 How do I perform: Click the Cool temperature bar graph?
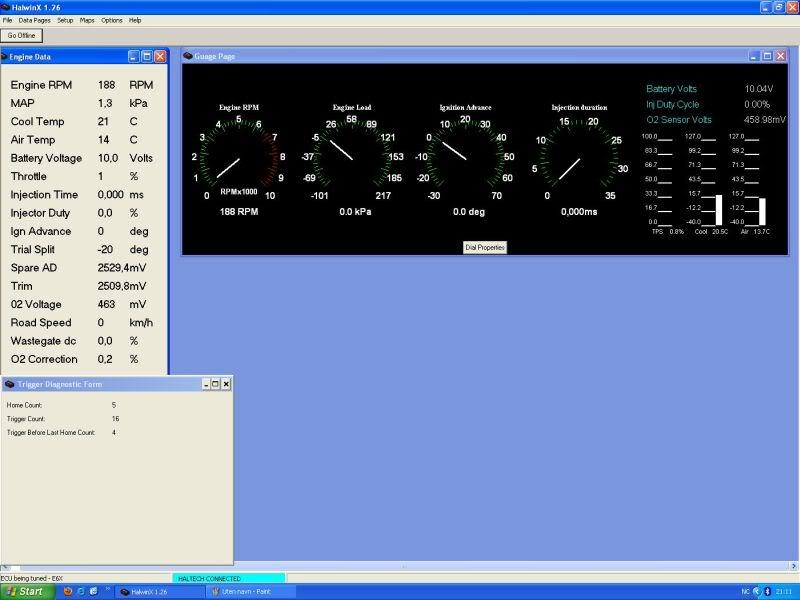coord(707,184)
